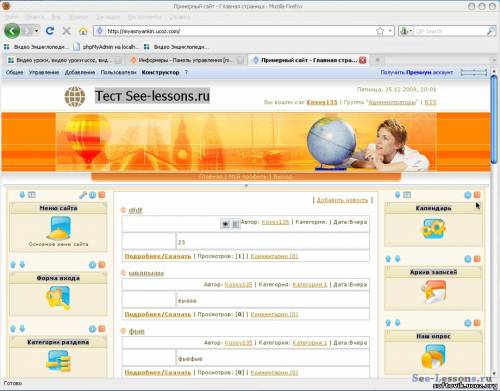
Task: Reload the page with the refresh icon
Action: coord(50,31)
